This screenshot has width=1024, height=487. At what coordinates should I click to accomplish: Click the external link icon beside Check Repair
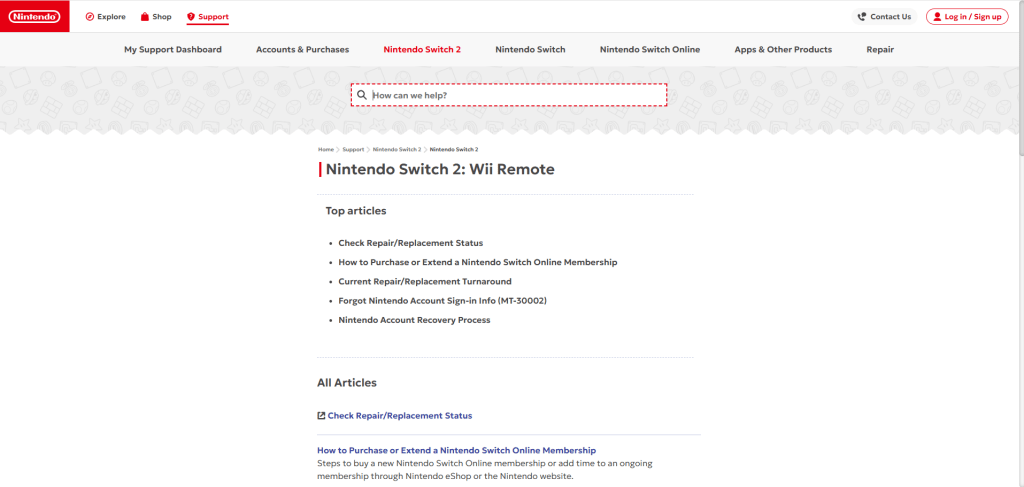(x=321, y=416)
